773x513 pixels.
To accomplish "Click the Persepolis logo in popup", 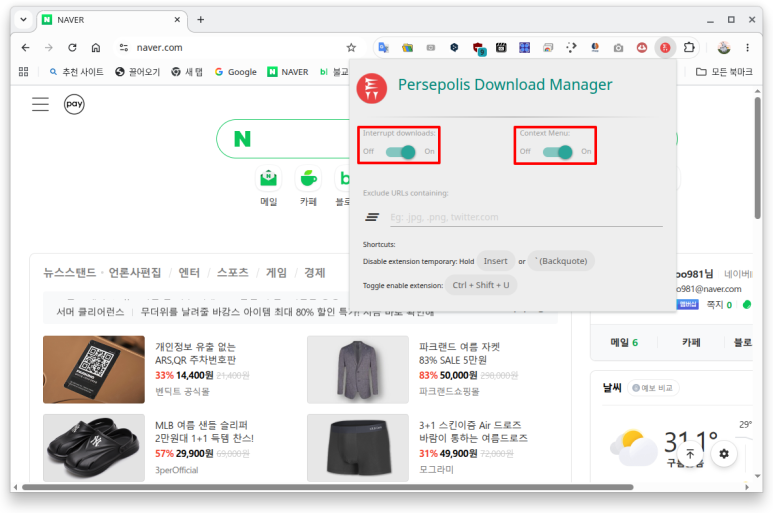I will coord(372,88).
